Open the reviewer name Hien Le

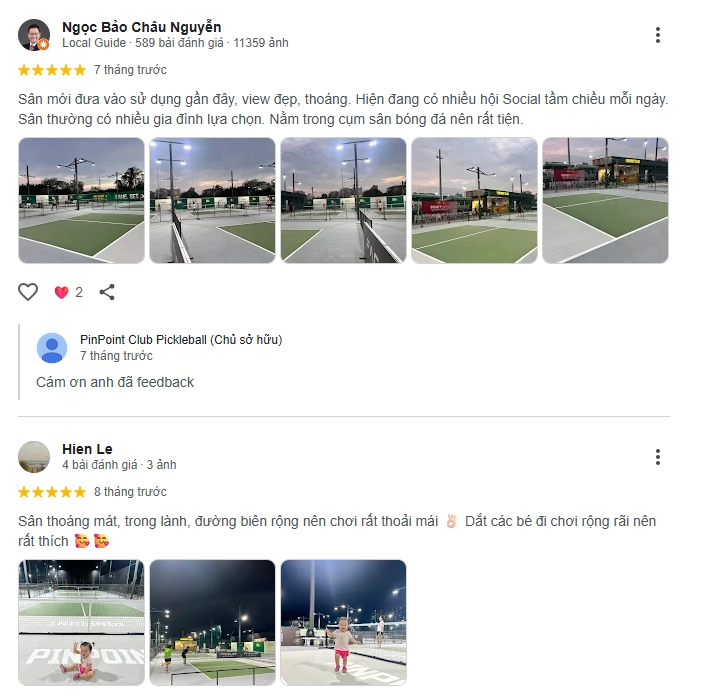pos(87,449)
